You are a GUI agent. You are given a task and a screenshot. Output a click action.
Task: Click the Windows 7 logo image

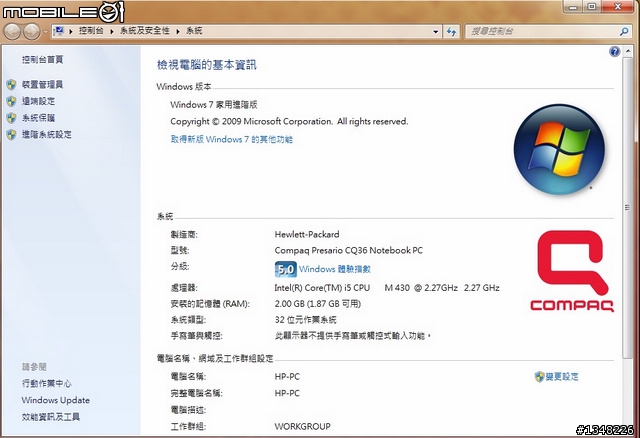pos(559,149)
